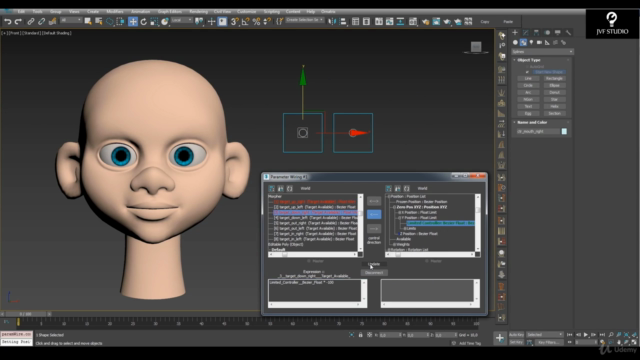Open the Selected key filter dropdown
This screenshot has height=360, width=640.
pyautogui.click(x=544, y=335)
